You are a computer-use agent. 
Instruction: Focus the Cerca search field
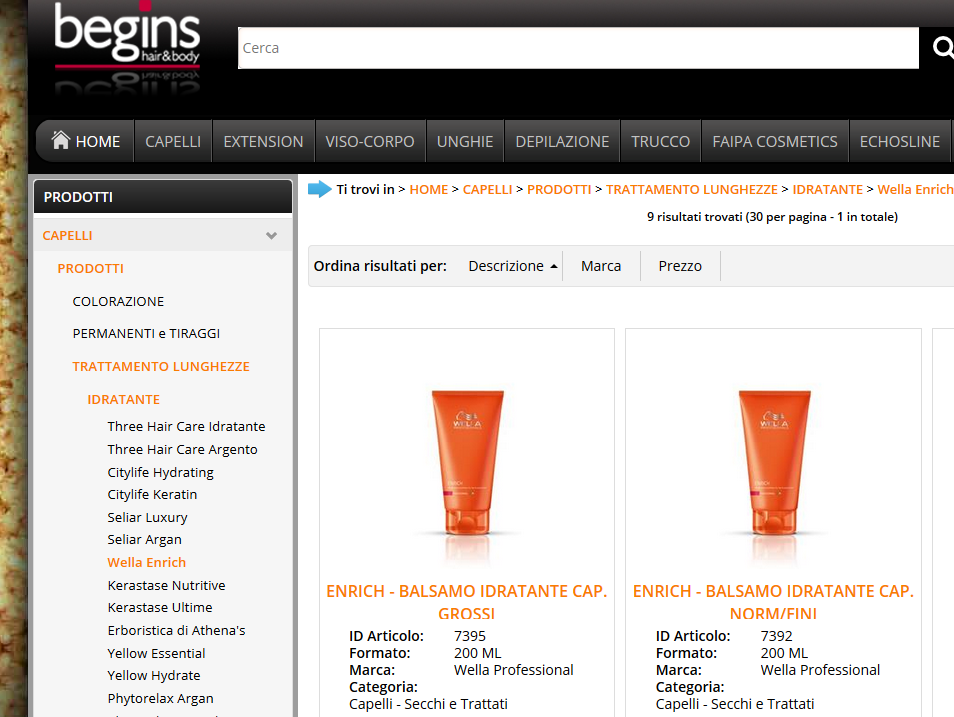[x=578, y=48]
